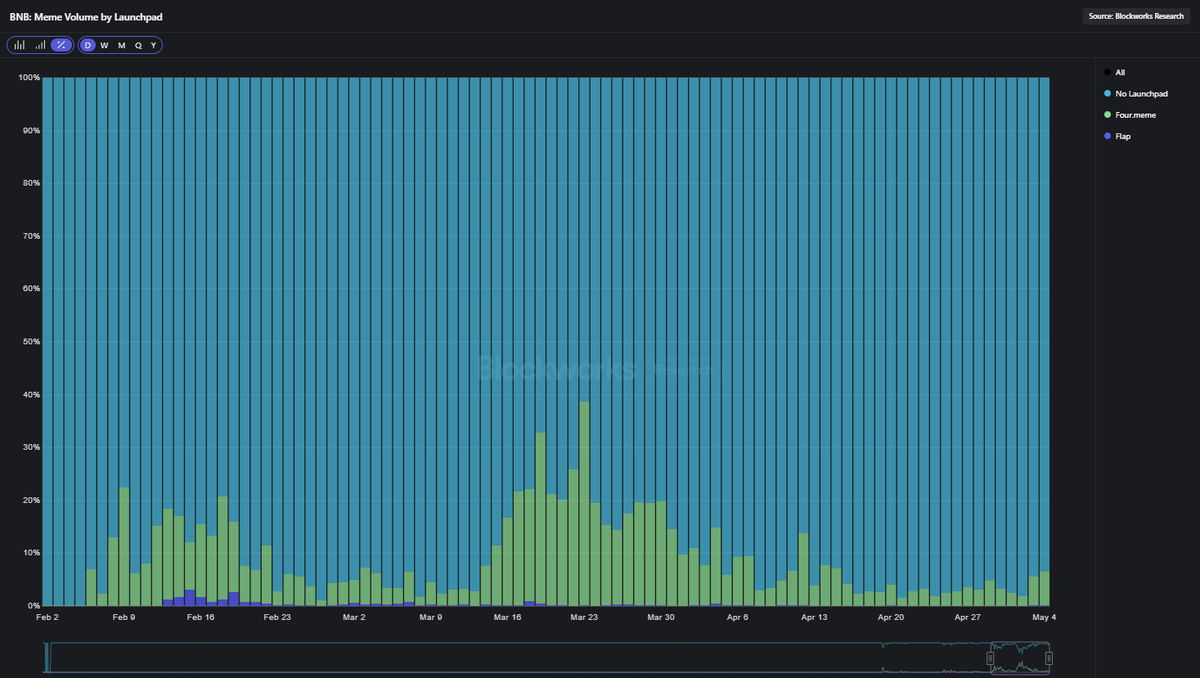Change interval to yearly (Y)
The height and width of the screenshot is (678, 1200).
point(153,45)
